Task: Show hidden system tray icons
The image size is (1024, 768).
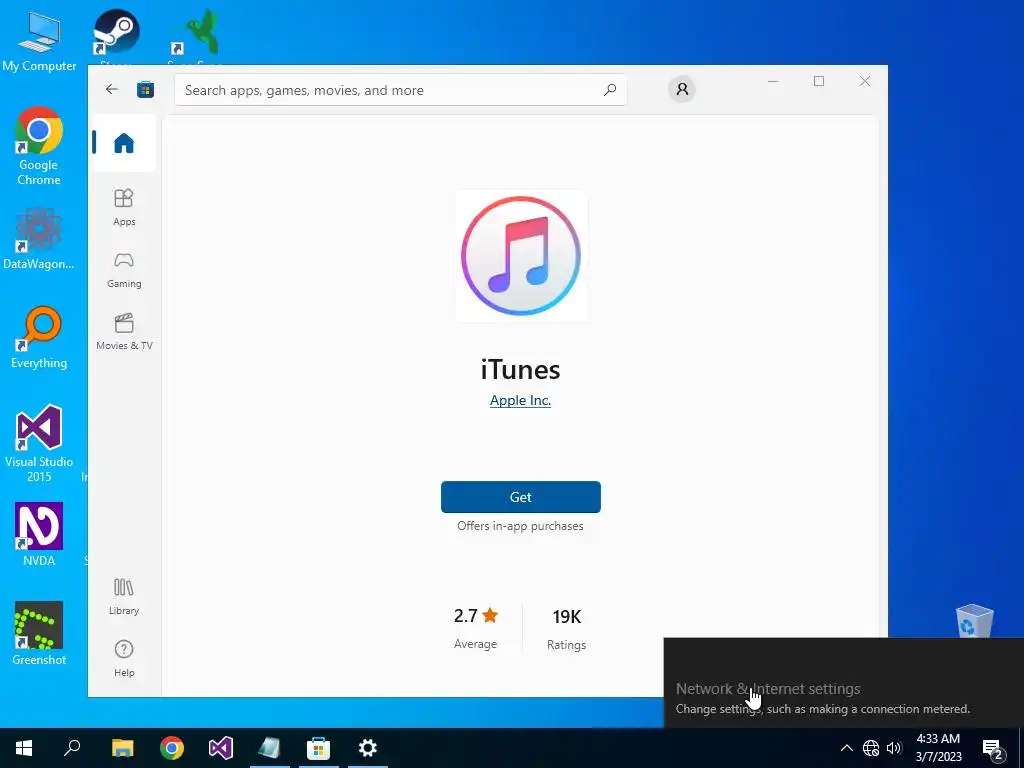Action: click(x=846, y=748)
